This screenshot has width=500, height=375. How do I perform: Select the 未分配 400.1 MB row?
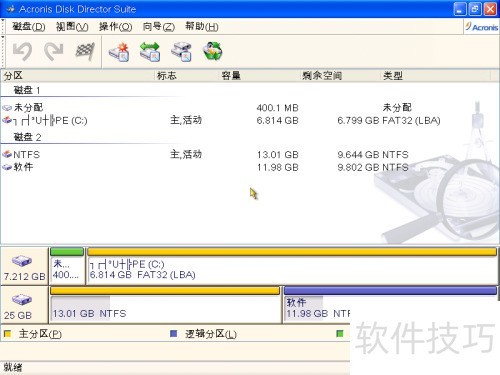pos(250,108)
